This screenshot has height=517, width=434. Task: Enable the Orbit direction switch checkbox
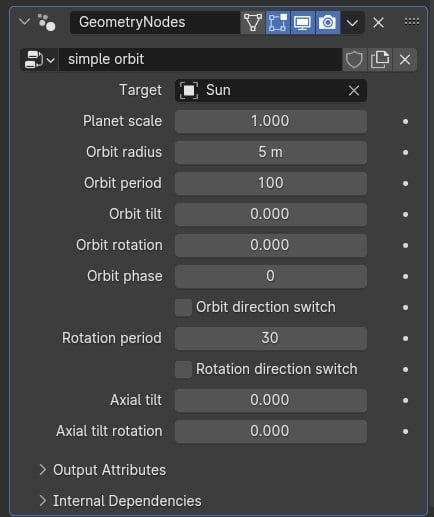tap(183, 307)
